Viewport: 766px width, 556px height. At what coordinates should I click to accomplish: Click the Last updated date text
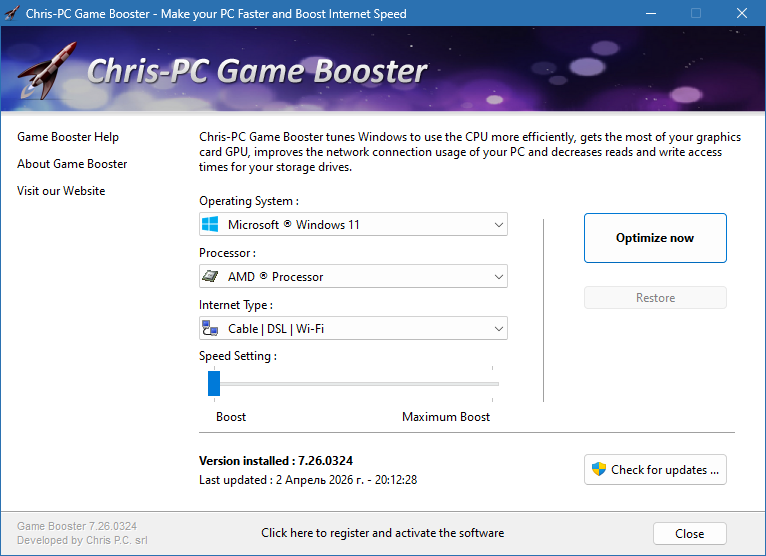[308, 480]
